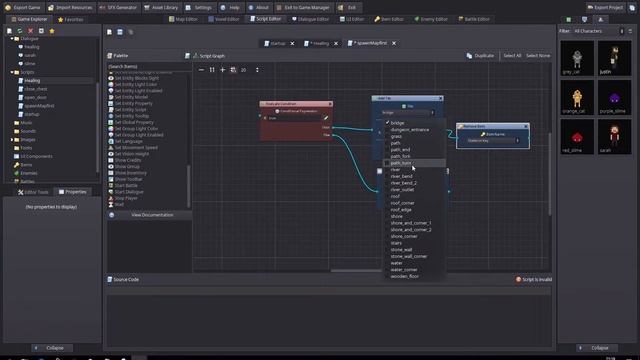The image size is (640, 360).
Task: Adjust the grid size stepper arrows
Action: click(257, 70)
